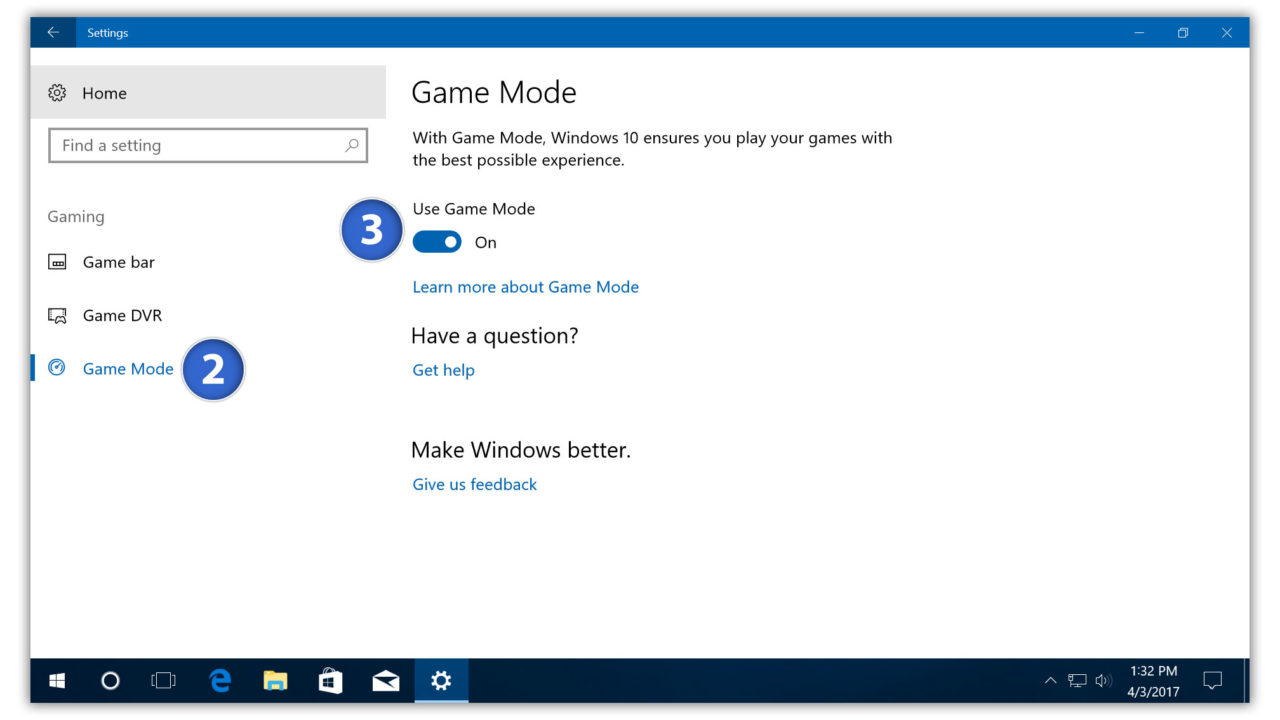Open Cortana circle on taskbar
The height and width of the screenshot is (720, 1280).
tap(110, 681)
